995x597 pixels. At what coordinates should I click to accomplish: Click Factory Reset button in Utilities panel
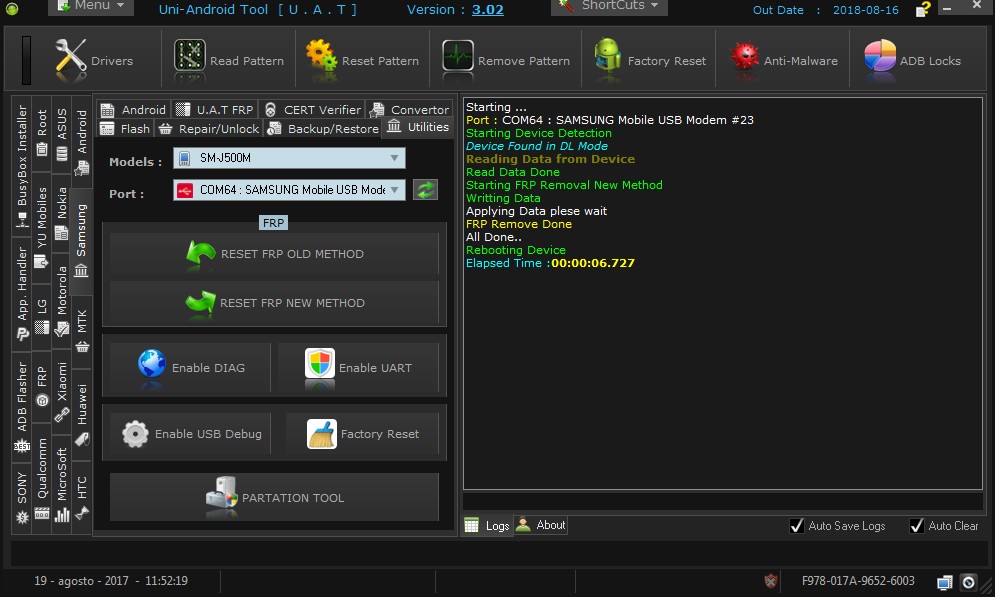coord(362,434)
